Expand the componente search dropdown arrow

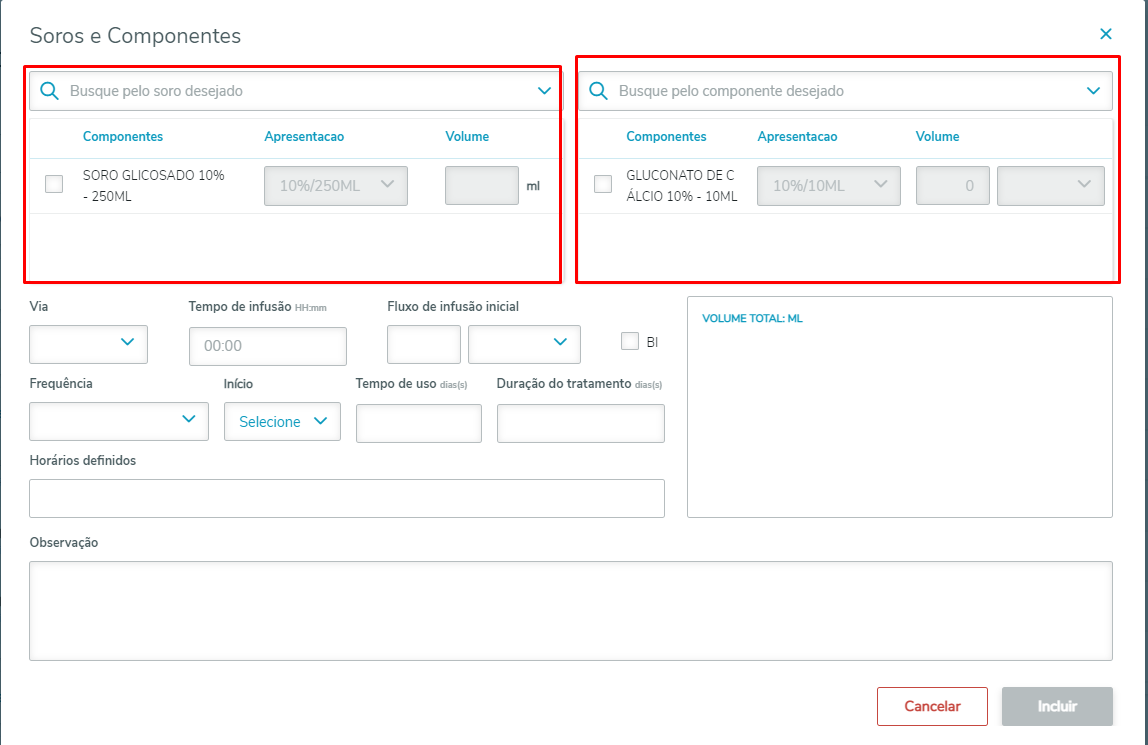[x=1093, y=91]
